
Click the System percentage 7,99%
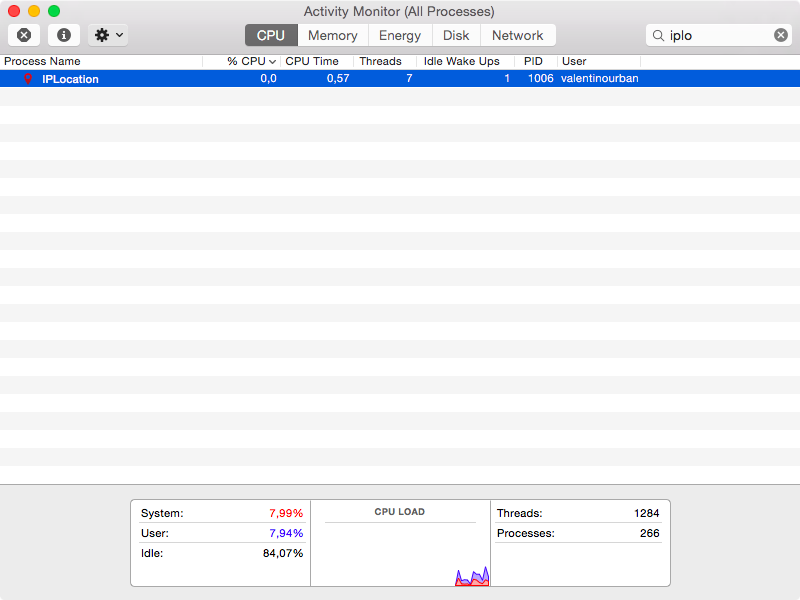[x=286, y=513]
